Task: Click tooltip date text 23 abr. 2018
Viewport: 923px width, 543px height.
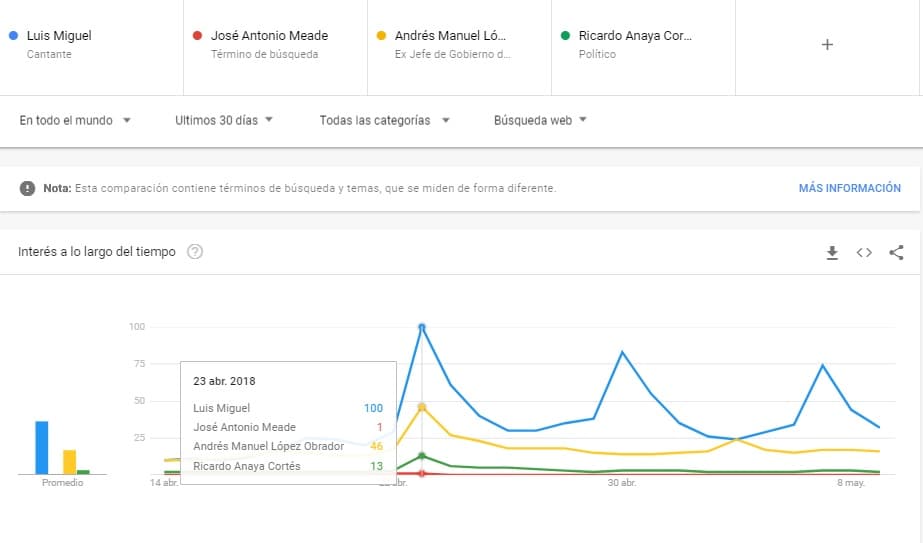Action: coord(224,381)
